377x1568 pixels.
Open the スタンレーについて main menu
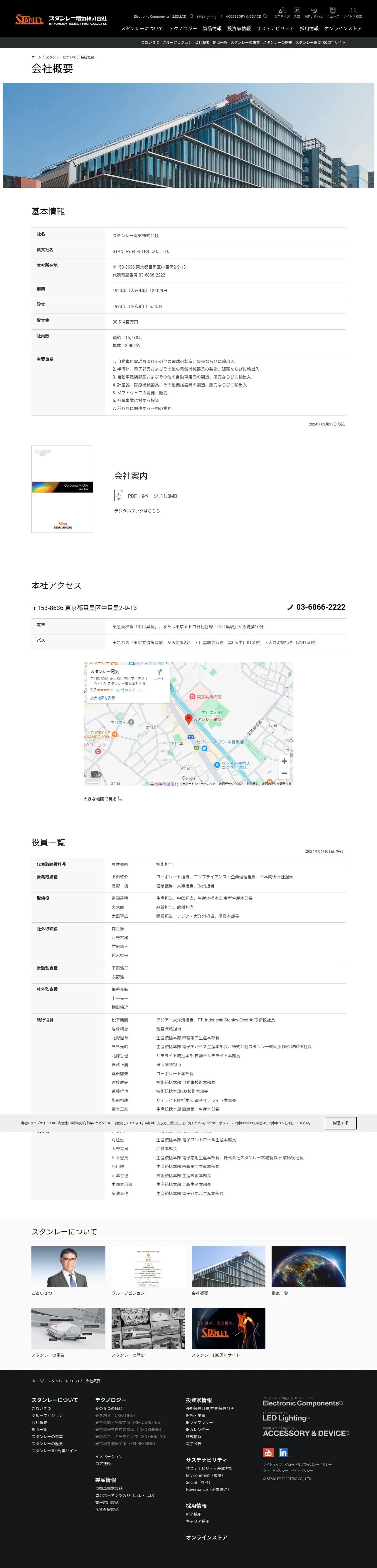(142, 29)
